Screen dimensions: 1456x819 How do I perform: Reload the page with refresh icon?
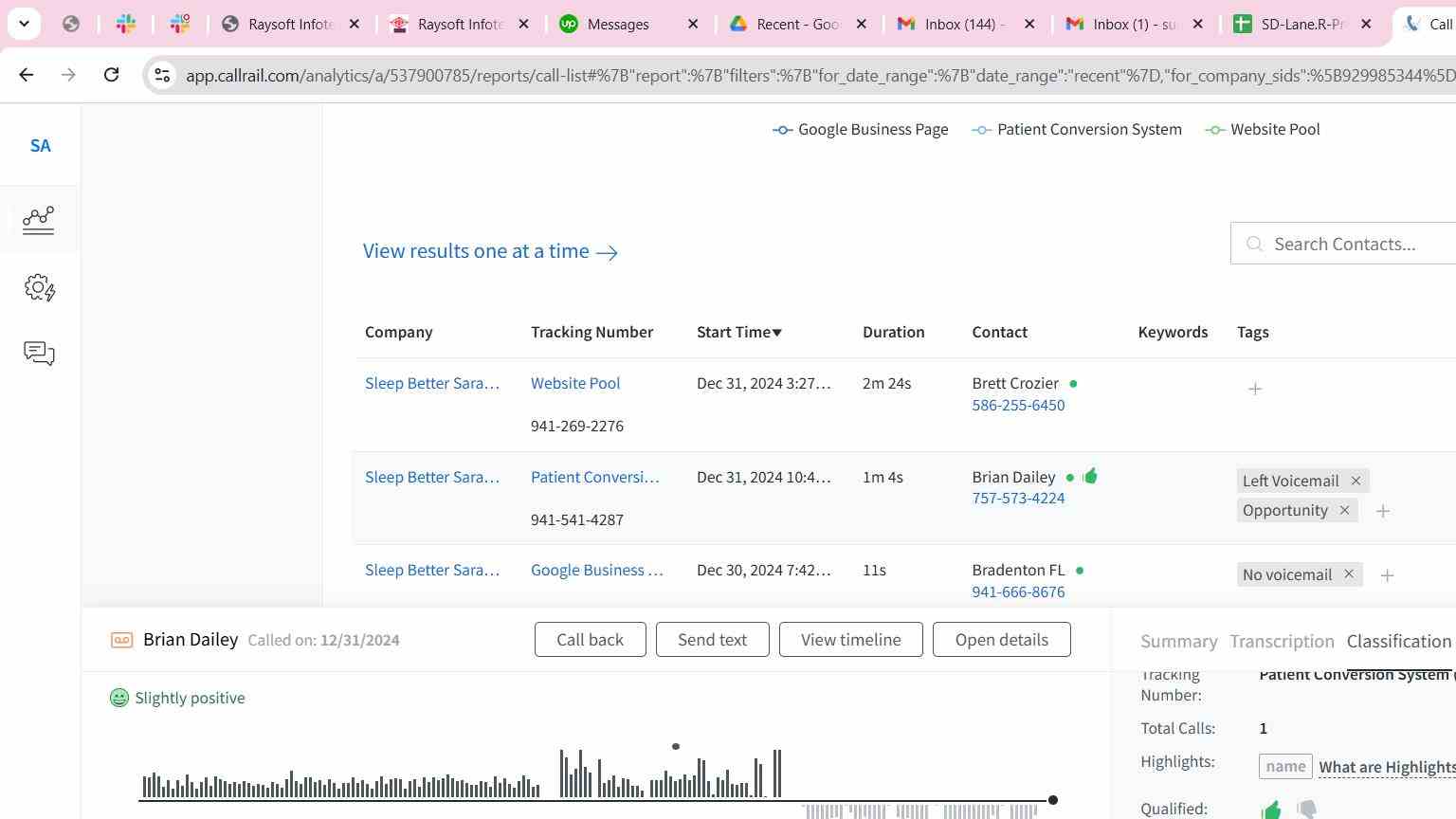[111, 75]
